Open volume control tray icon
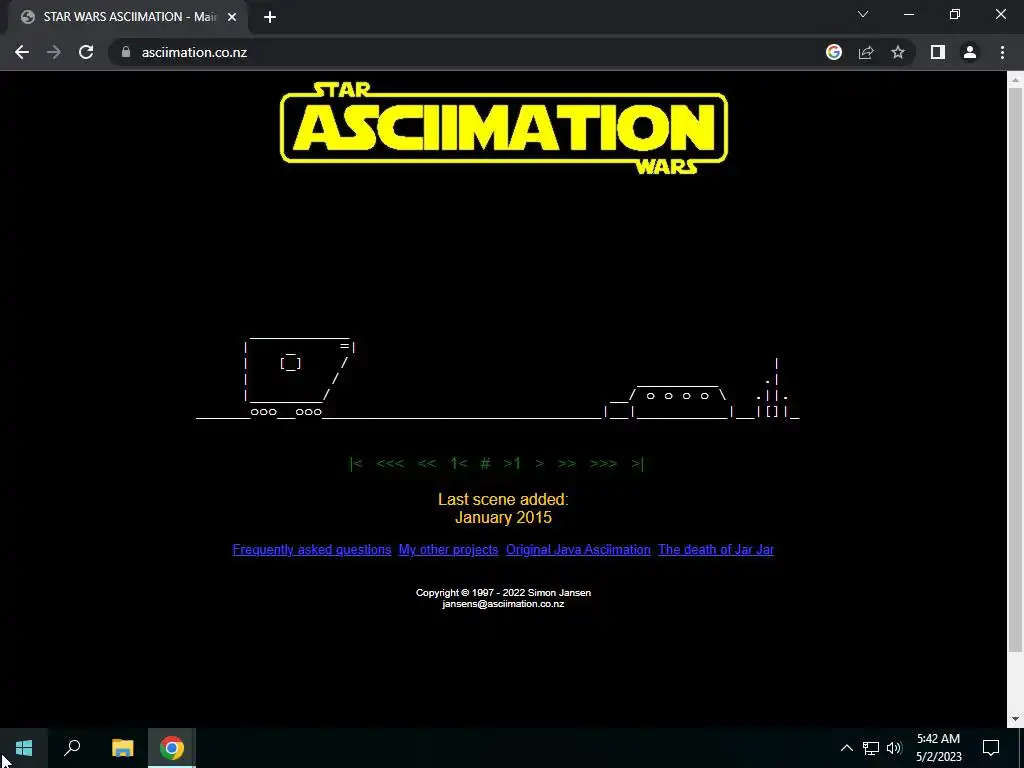The image size is (1024, 768). pos(894,748)
